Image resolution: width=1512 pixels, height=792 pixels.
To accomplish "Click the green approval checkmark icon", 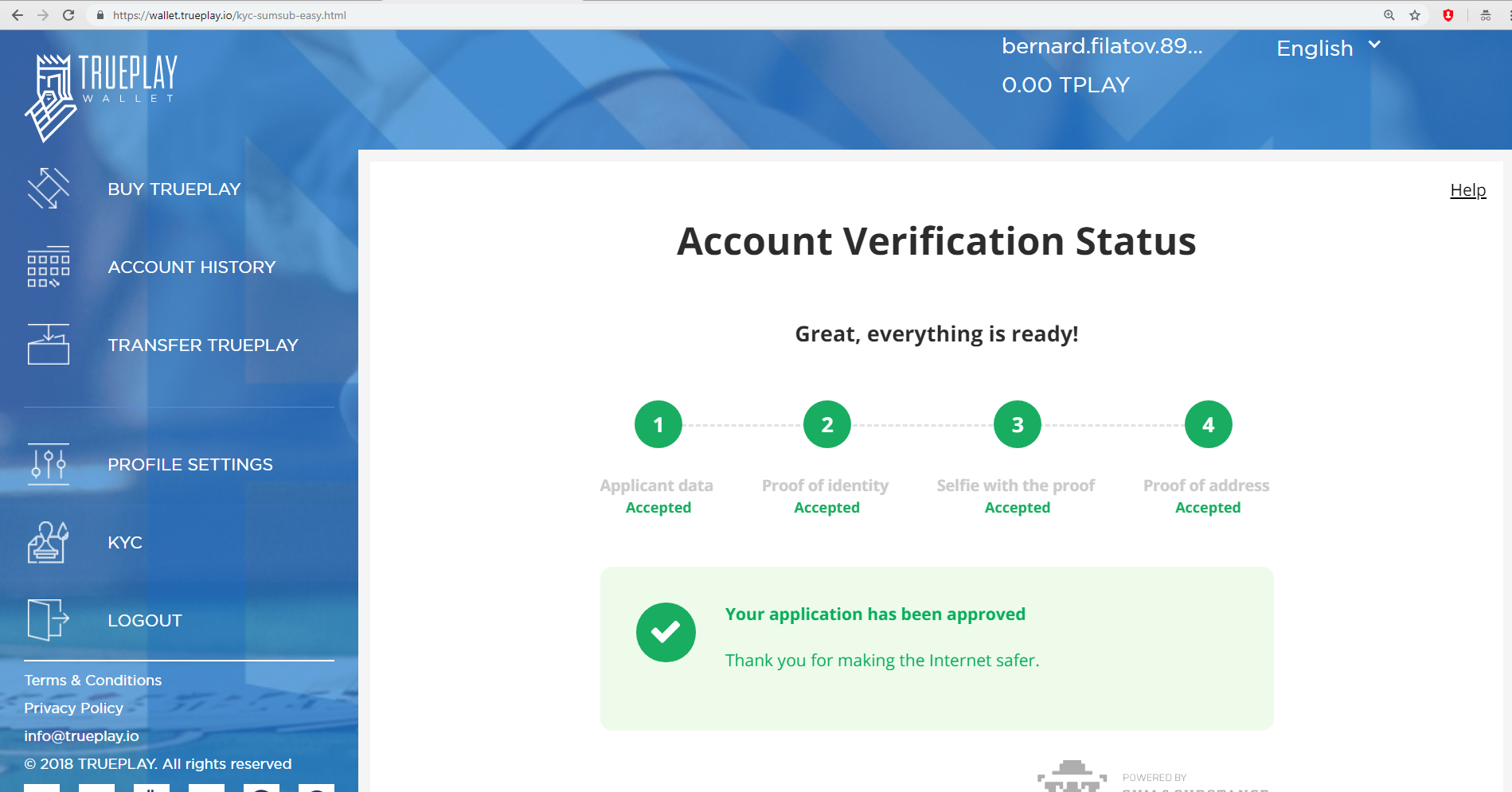I will point(666,632).
